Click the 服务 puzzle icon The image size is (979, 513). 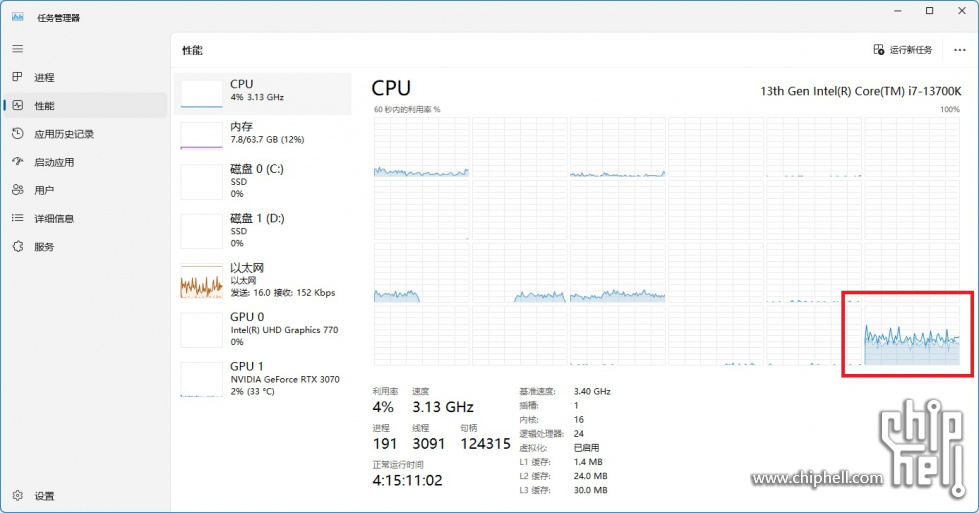coord(17,247)
